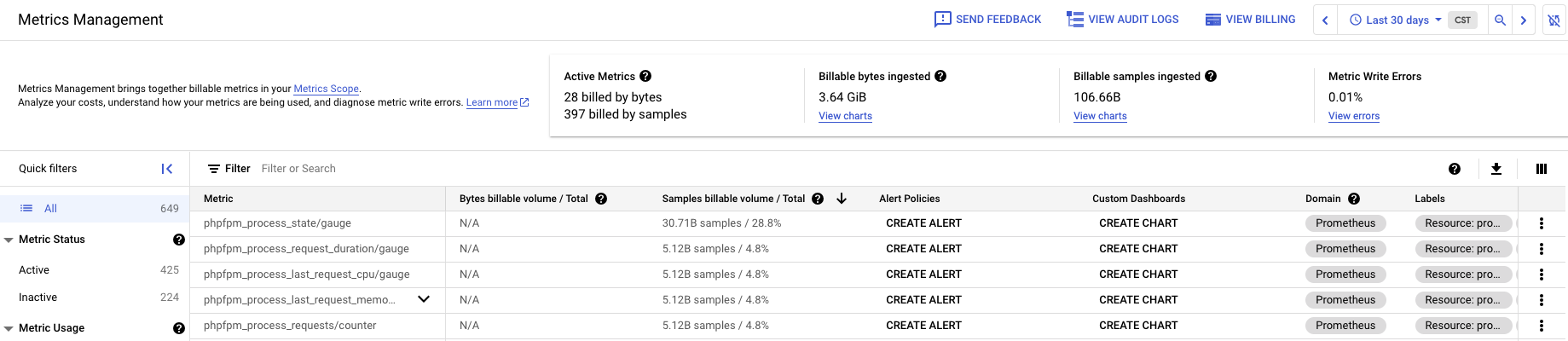The height and width of the screenshot is (341, 1568).
Task: Select the All quick filter
Action: (50, 208)
